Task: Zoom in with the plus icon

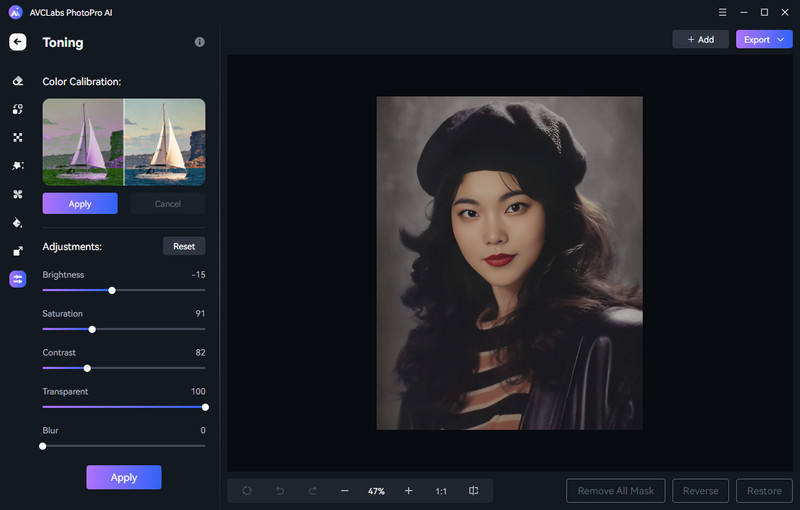Action: 408,491
